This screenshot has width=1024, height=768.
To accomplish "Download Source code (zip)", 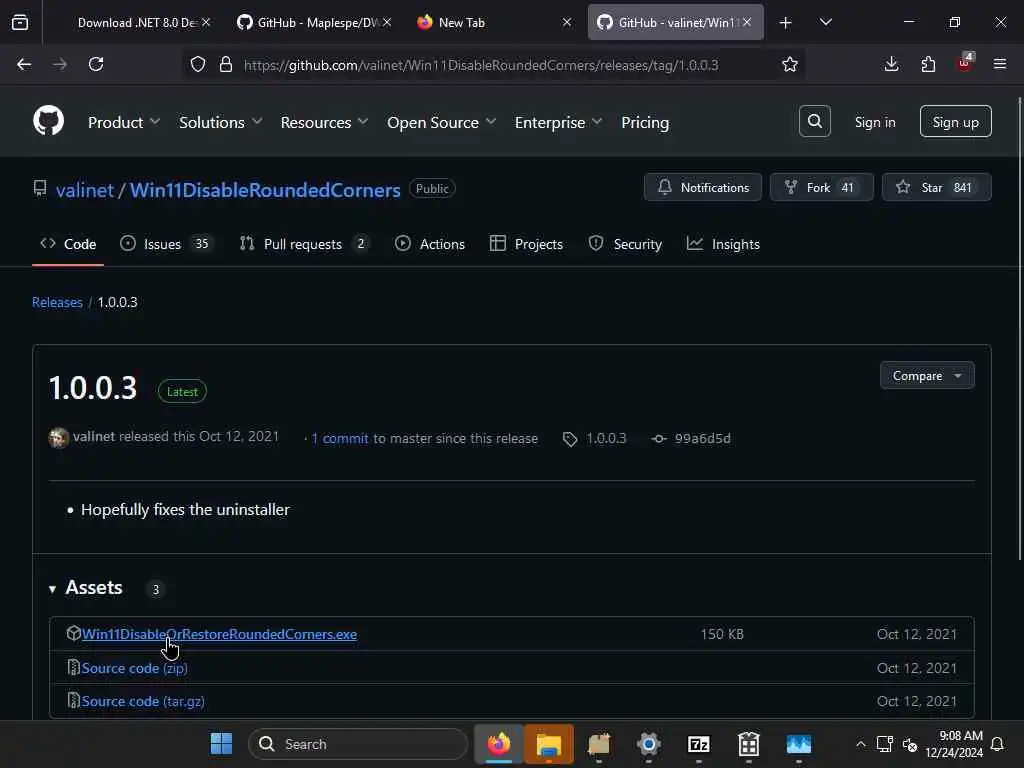I will pos(135,668).
